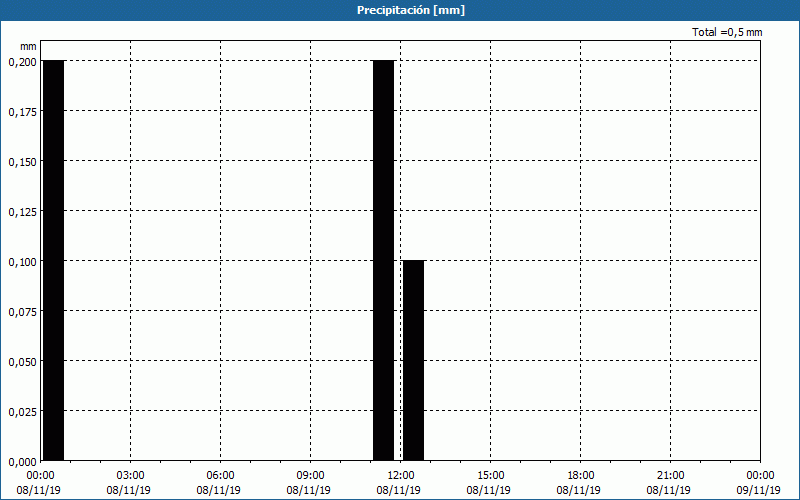Click the 0,025 y-axis label
Viewport: 800px width, 500px height.
pos(22,412)
